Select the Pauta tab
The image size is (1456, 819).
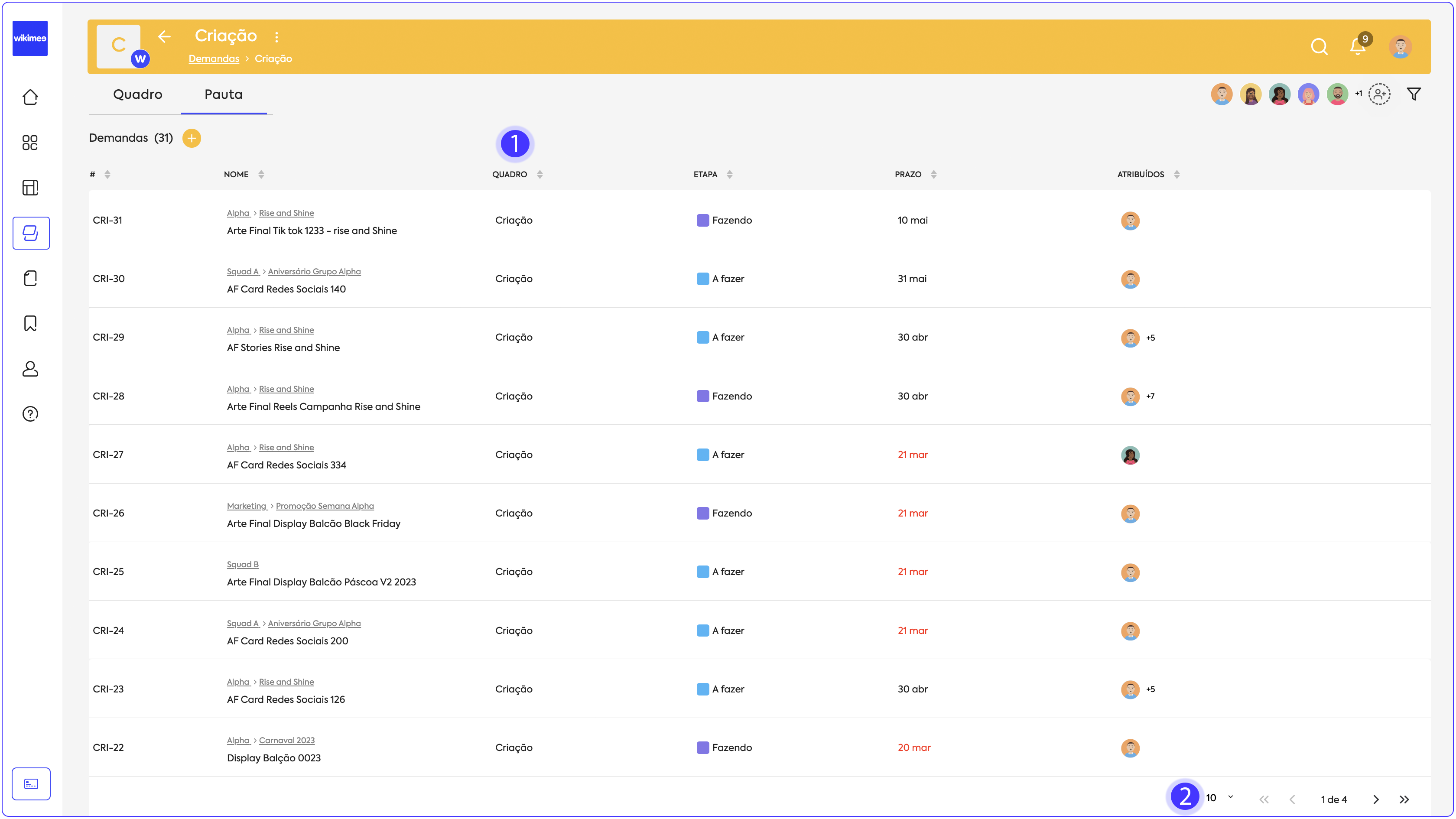point(223,94)
